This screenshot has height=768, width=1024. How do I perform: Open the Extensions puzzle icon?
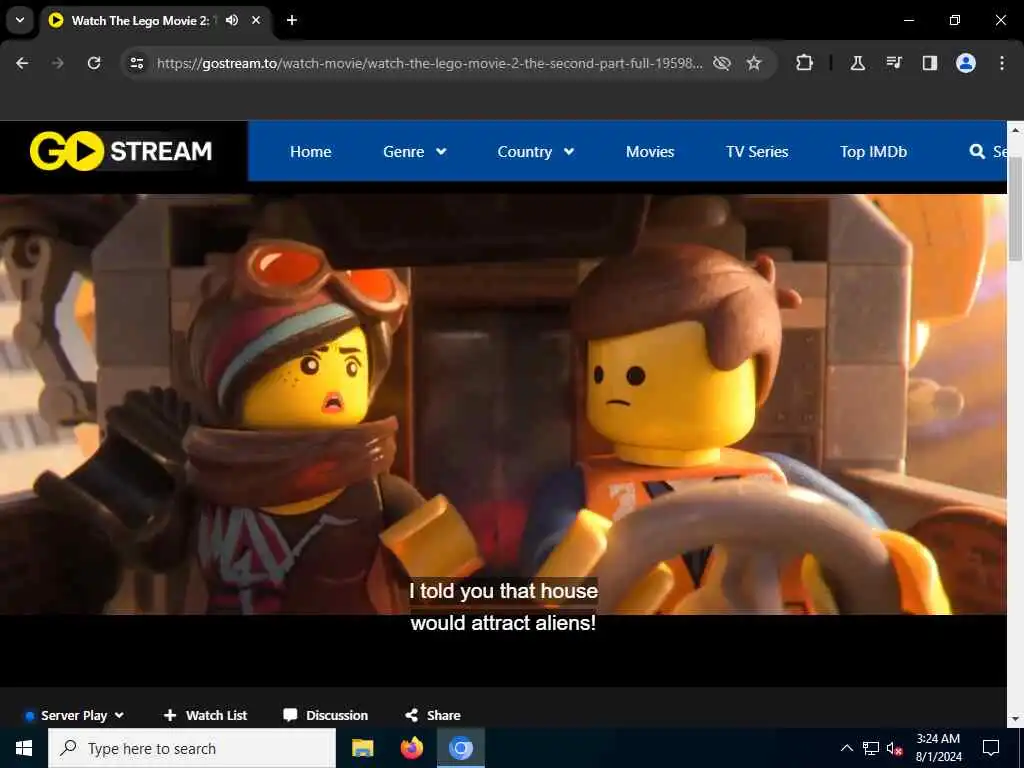805,63
